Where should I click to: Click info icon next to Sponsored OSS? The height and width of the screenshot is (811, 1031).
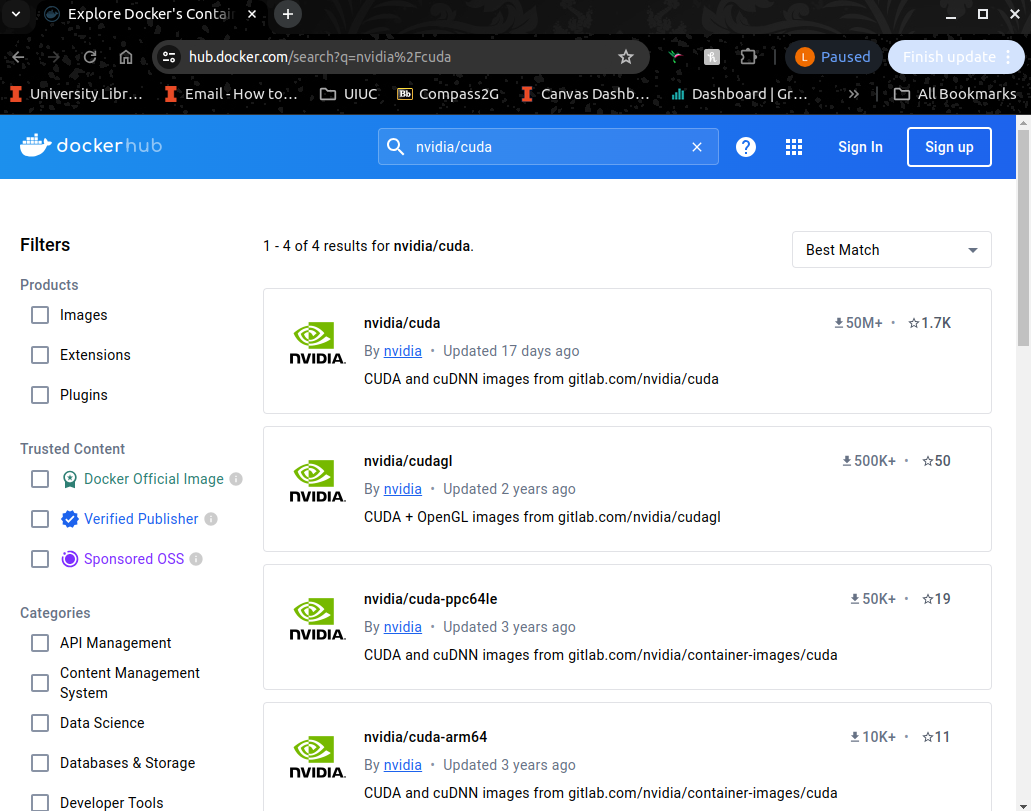tap(196, 559)
